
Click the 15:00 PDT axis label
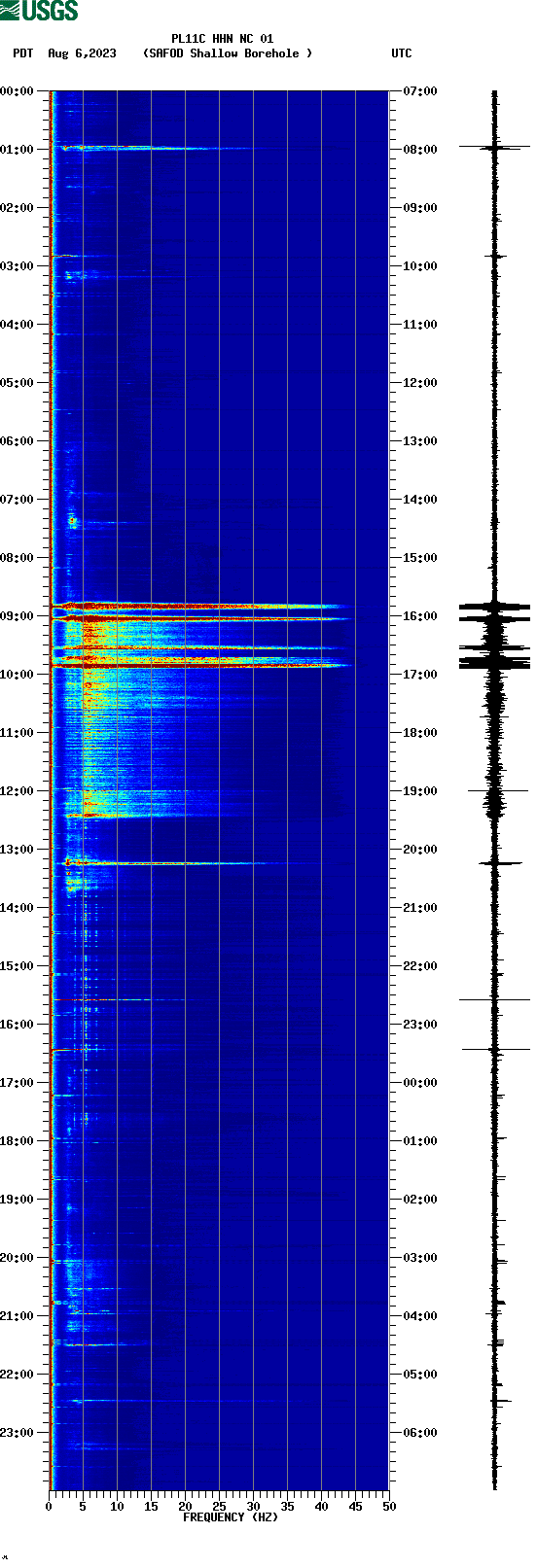[x=17, y=966]
